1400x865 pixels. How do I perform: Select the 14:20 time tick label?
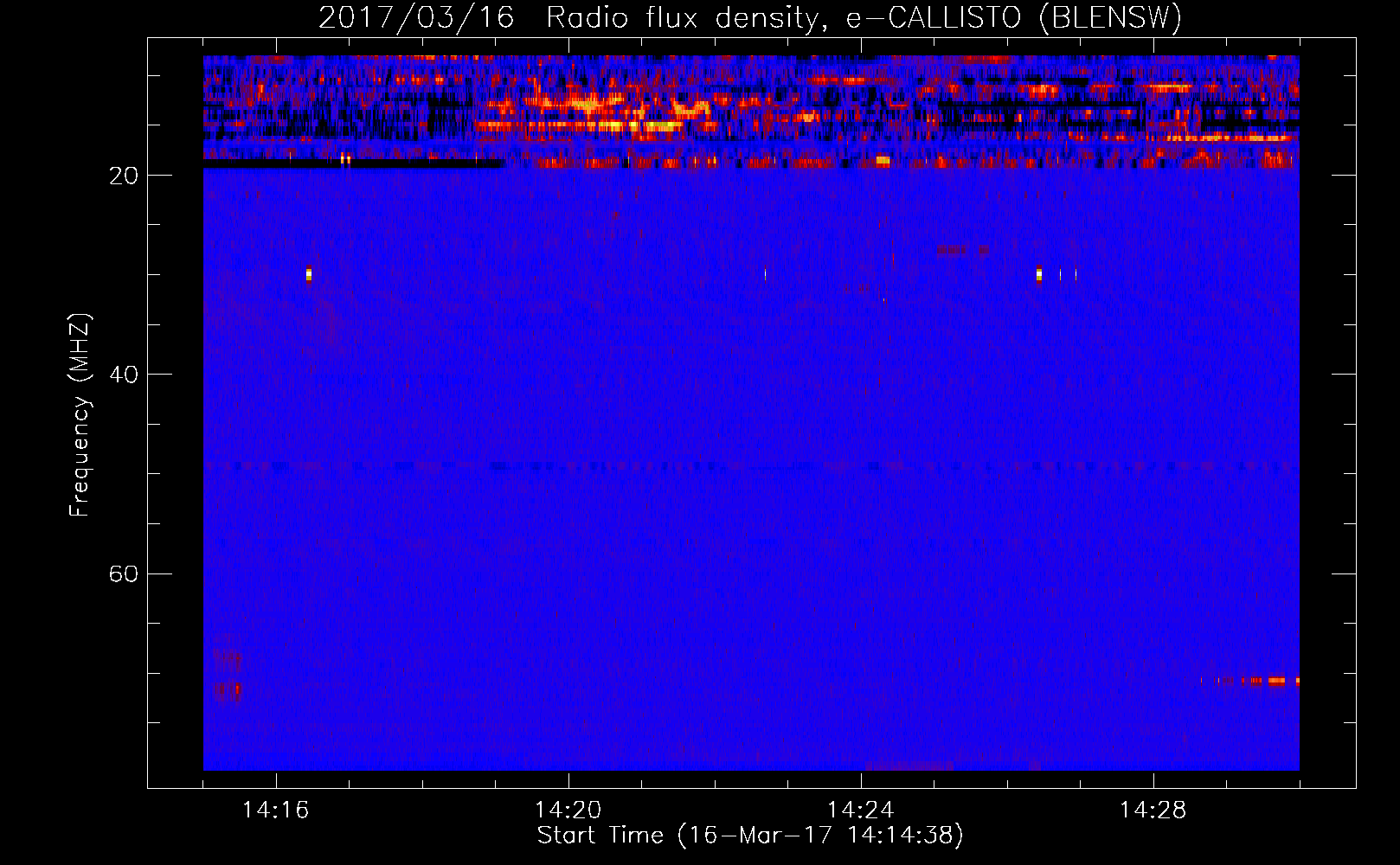568,811
